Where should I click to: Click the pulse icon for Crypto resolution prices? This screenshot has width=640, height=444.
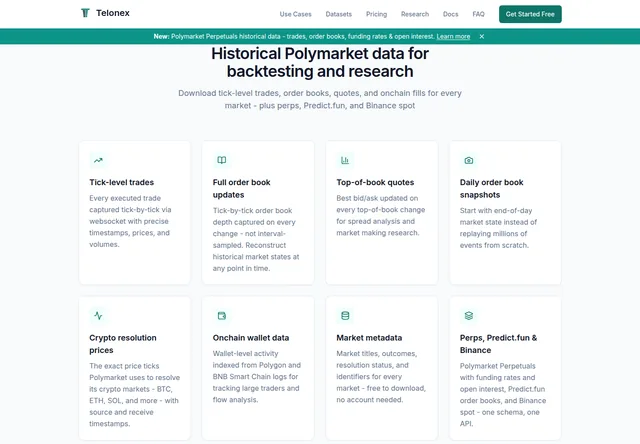click(x=98, y=315)
